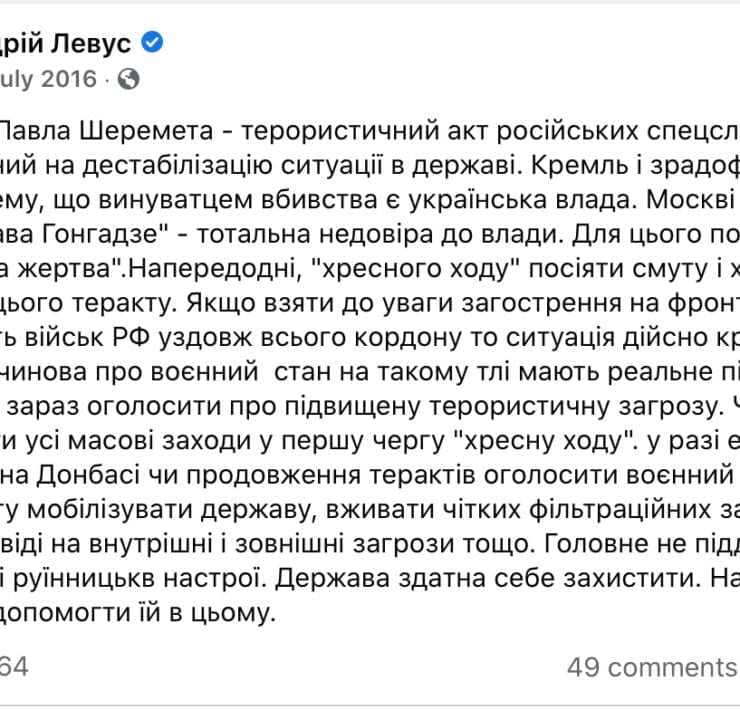The width and height of the screenshot is (740, 710).
Task: Click the phrase Держава здатна себе захистити
Action: click(486, 579)
